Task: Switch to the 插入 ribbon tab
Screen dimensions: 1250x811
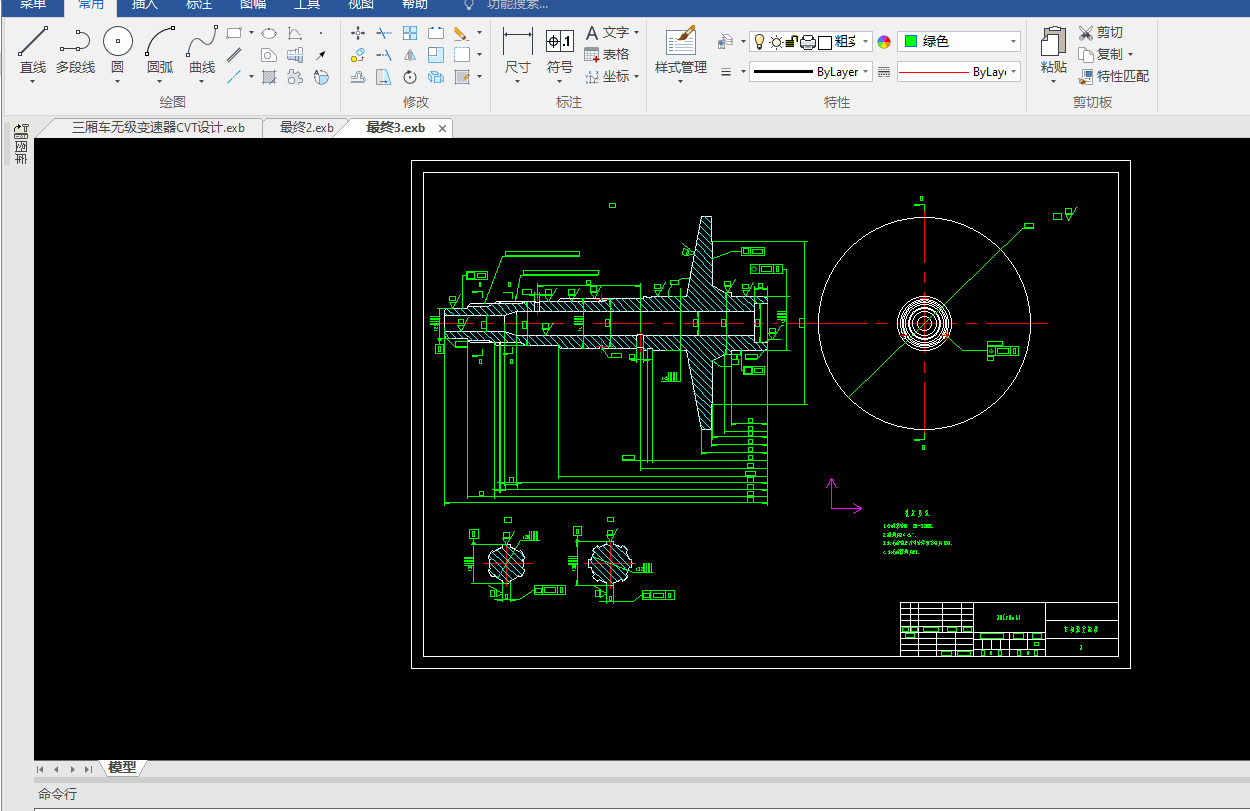Action: [145, 4]
